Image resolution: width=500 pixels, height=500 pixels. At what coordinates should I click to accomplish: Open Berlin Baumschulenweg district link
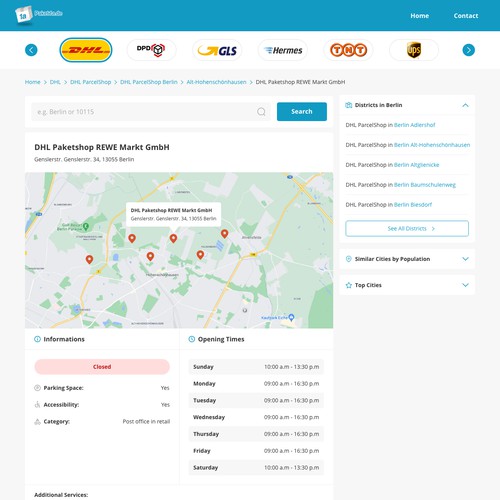(x=425, y=185)
